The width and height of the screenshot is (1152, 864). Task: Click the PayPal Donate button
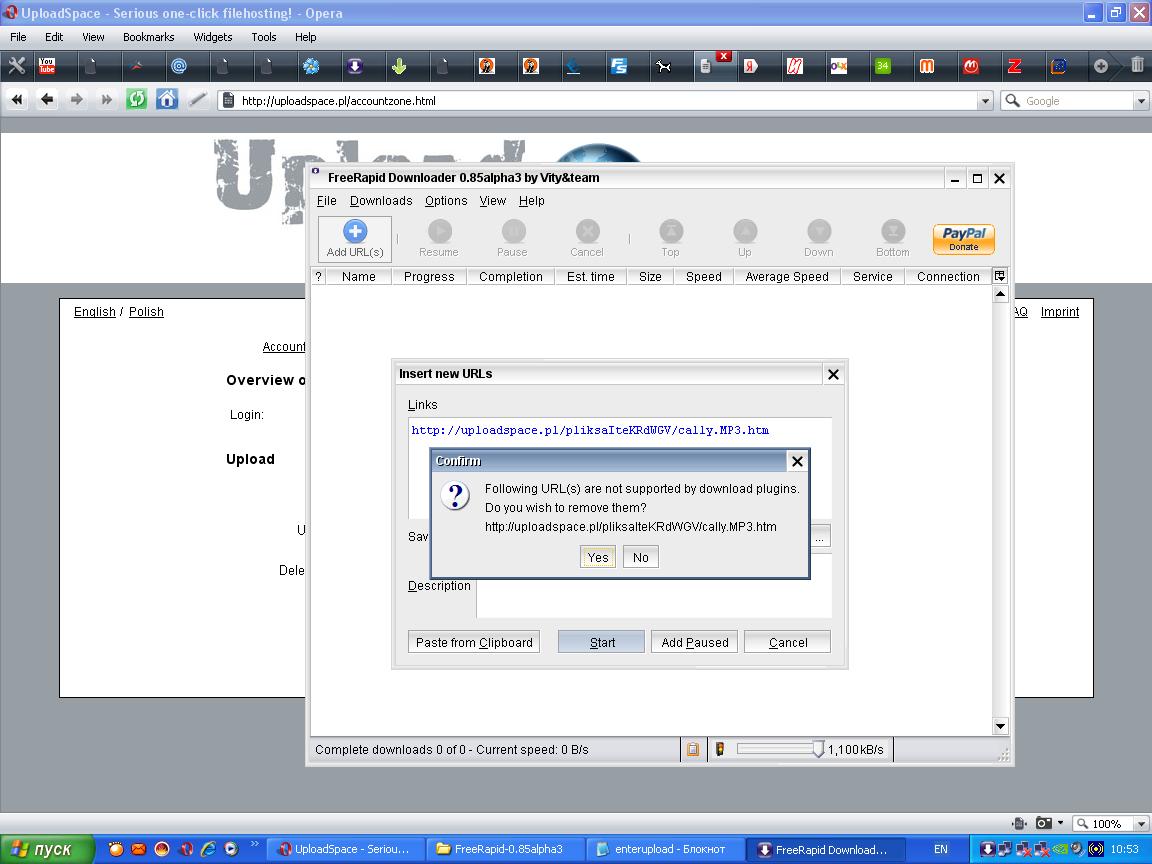click(x=963, y=239)
